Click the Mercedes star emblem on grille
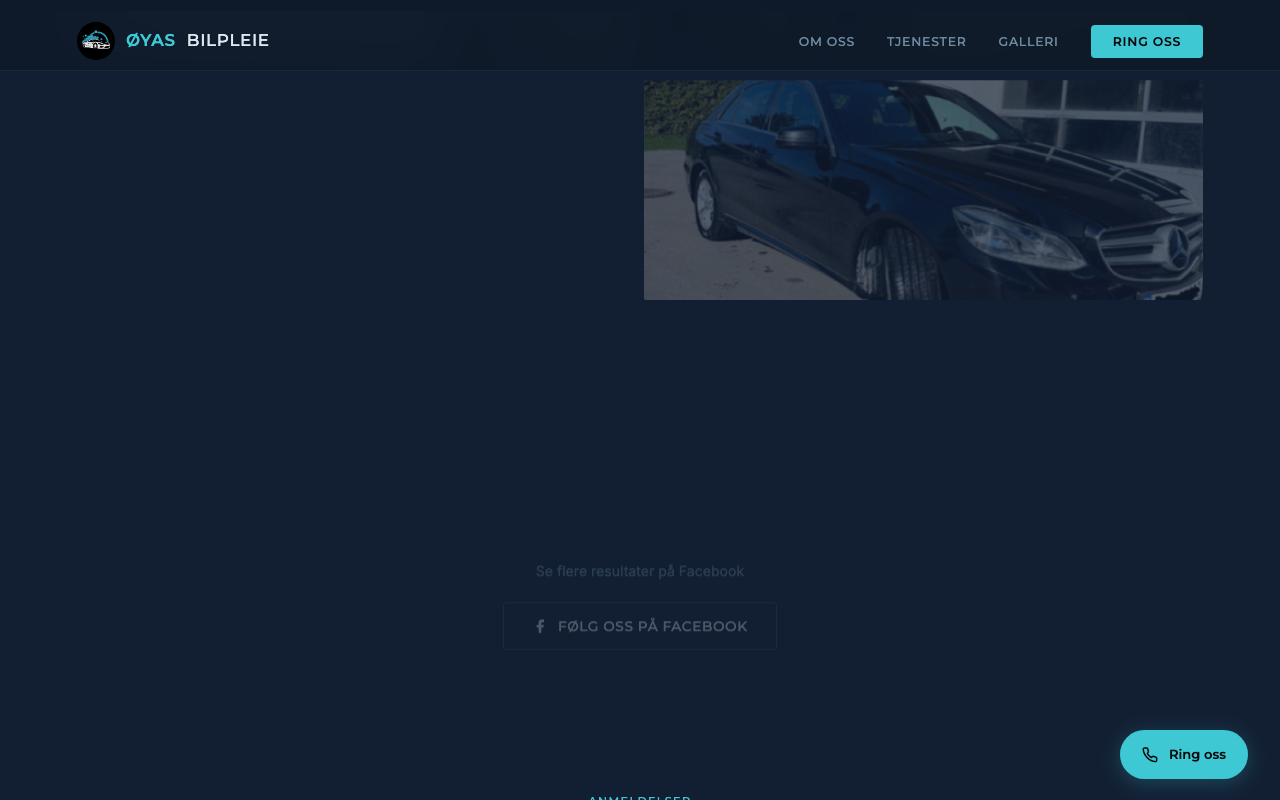Screen dimensions: 1280x800 pos(1178,247)
